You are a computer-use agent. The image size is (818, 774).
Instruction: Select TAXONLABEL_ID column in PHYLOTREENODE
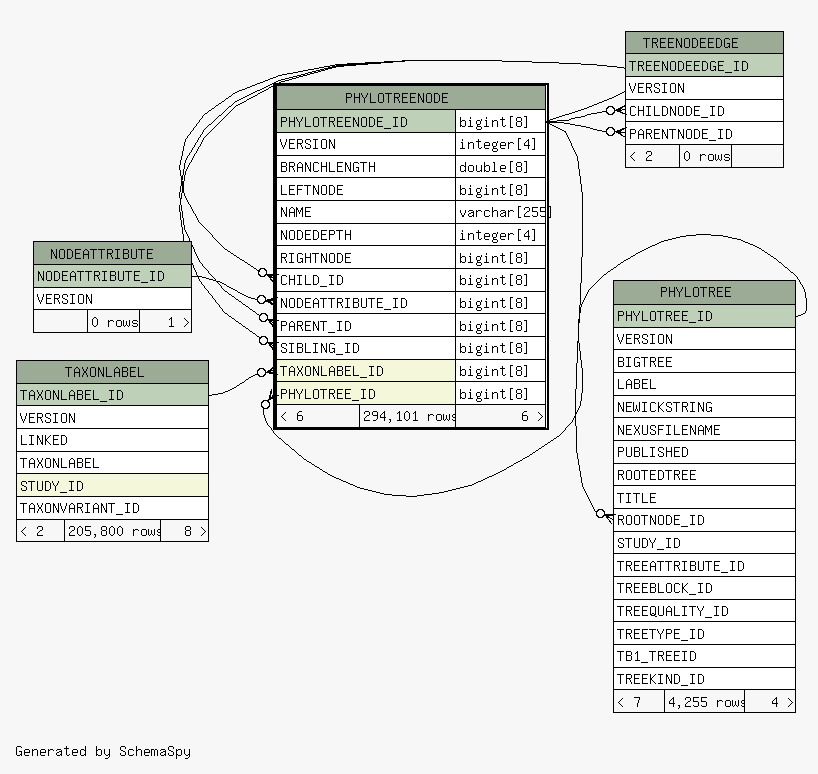coord(366,371)
